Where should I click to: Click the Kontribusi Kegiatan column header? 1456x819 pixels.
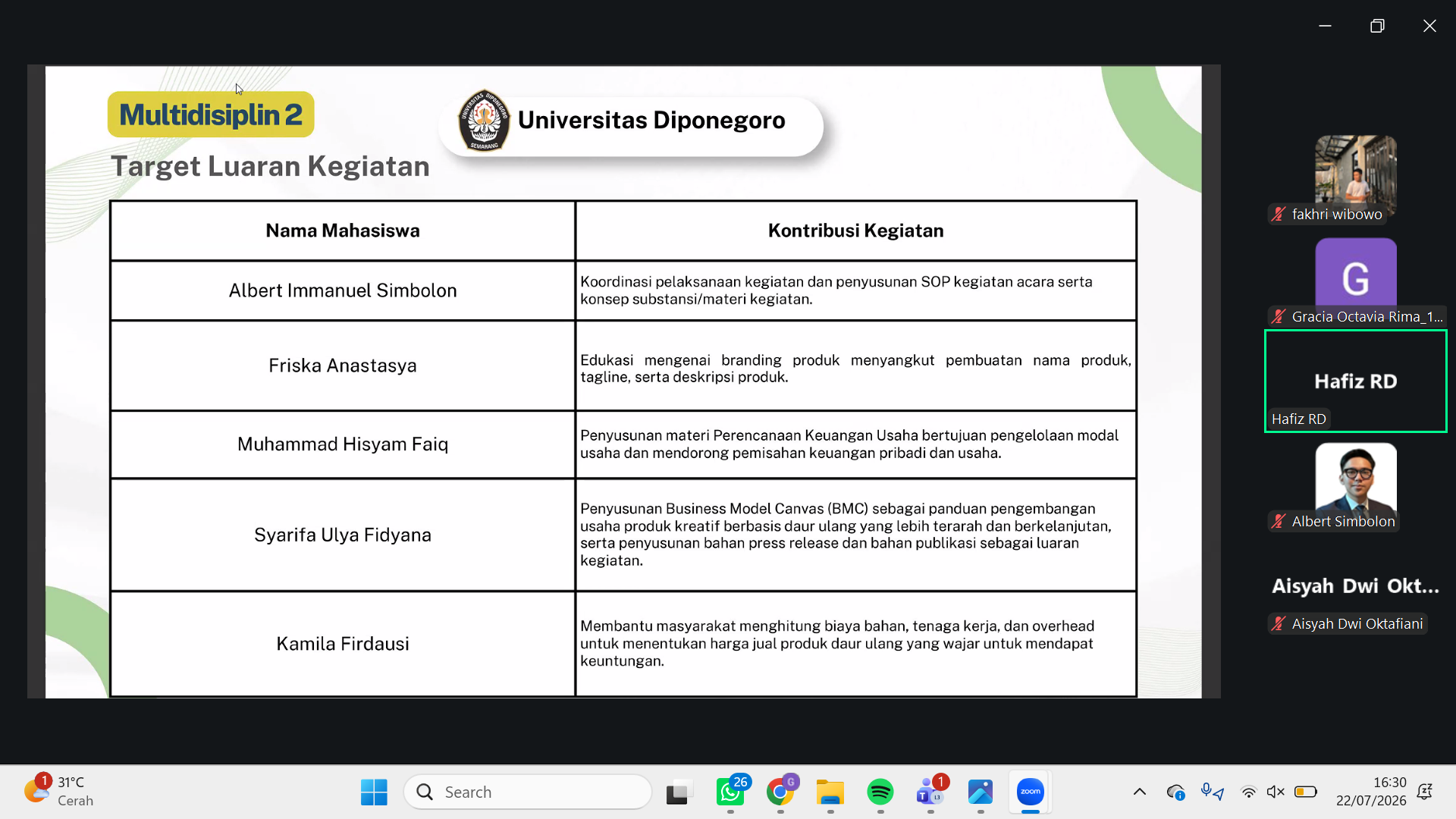coord(856,231)
